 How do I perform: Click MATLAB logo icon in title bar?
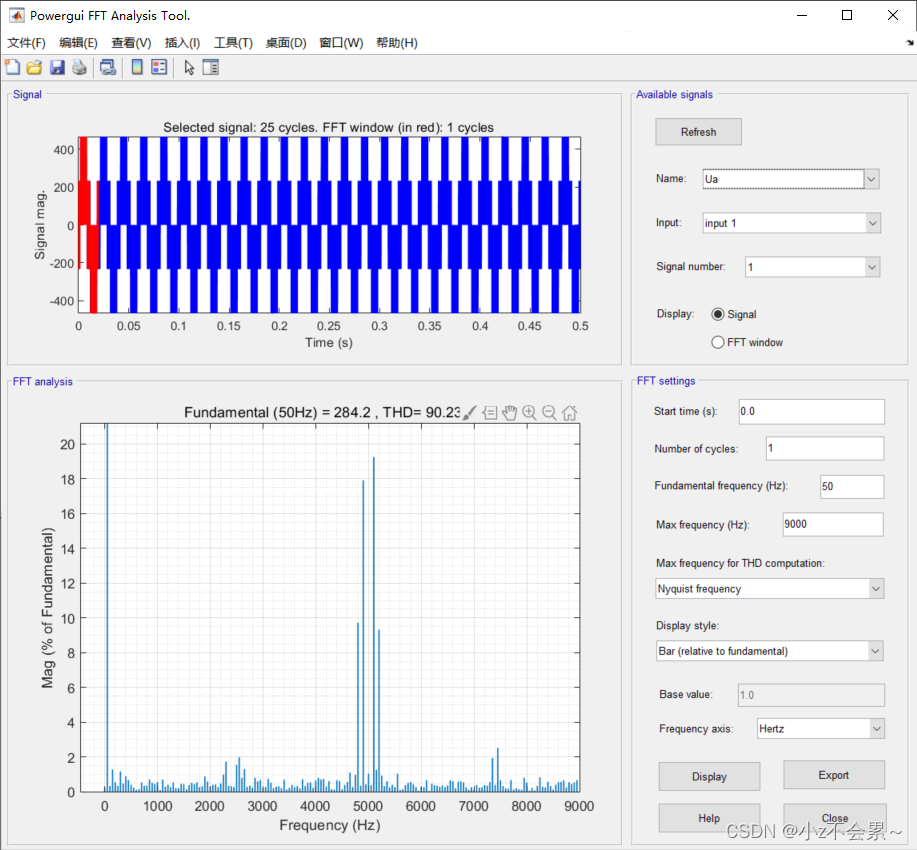click(x=16, y=15)
